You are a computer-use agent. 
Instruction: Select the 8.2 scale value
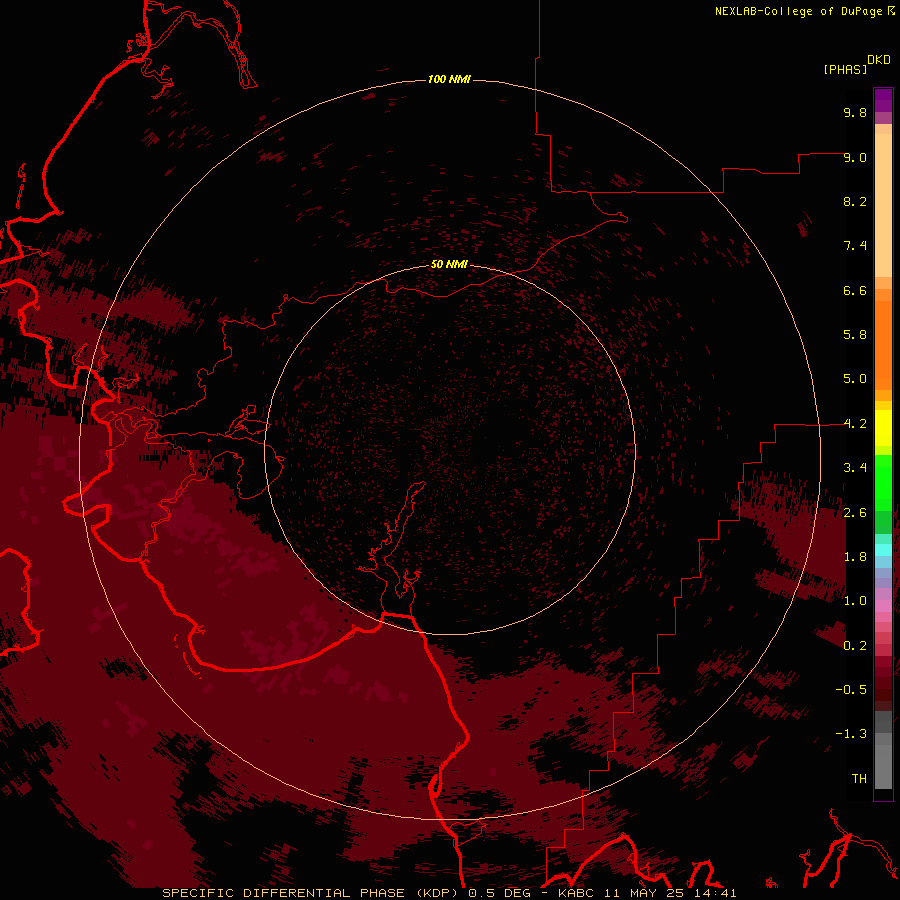[855, 201]
